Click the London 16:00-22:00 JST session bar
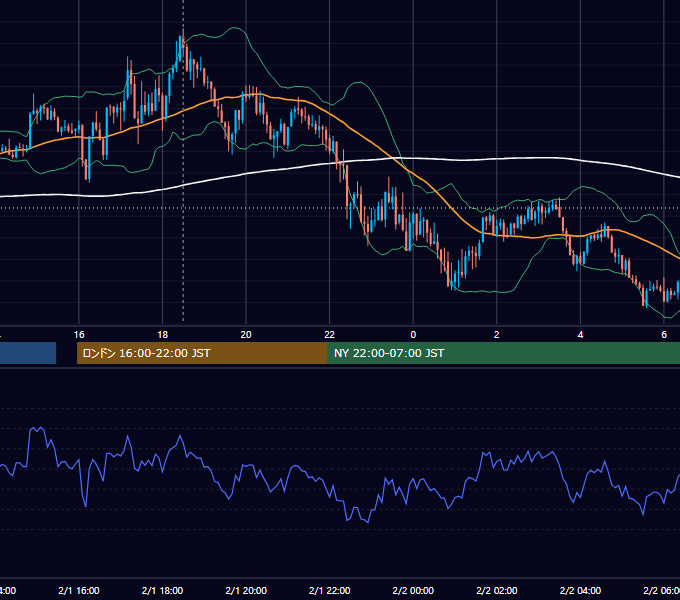Screen dimensions: 680x600 coord(202,353)
